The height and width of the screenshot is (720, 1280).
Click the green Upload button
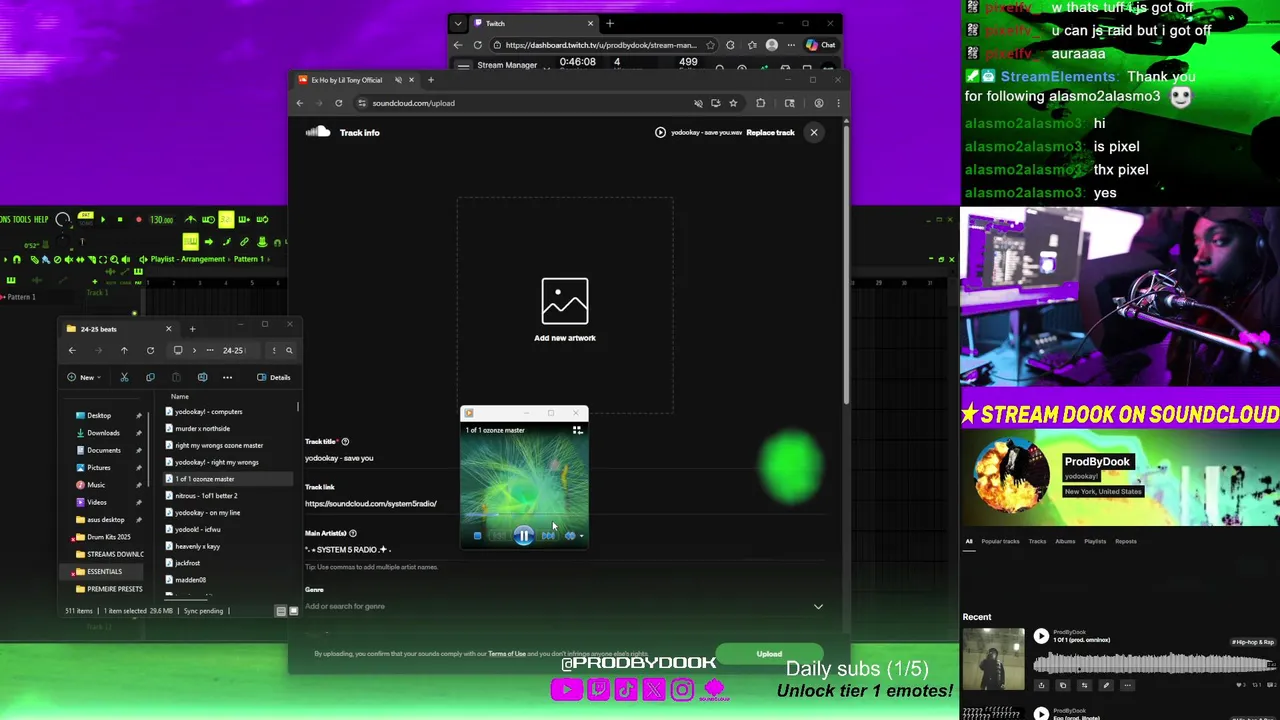769,654
